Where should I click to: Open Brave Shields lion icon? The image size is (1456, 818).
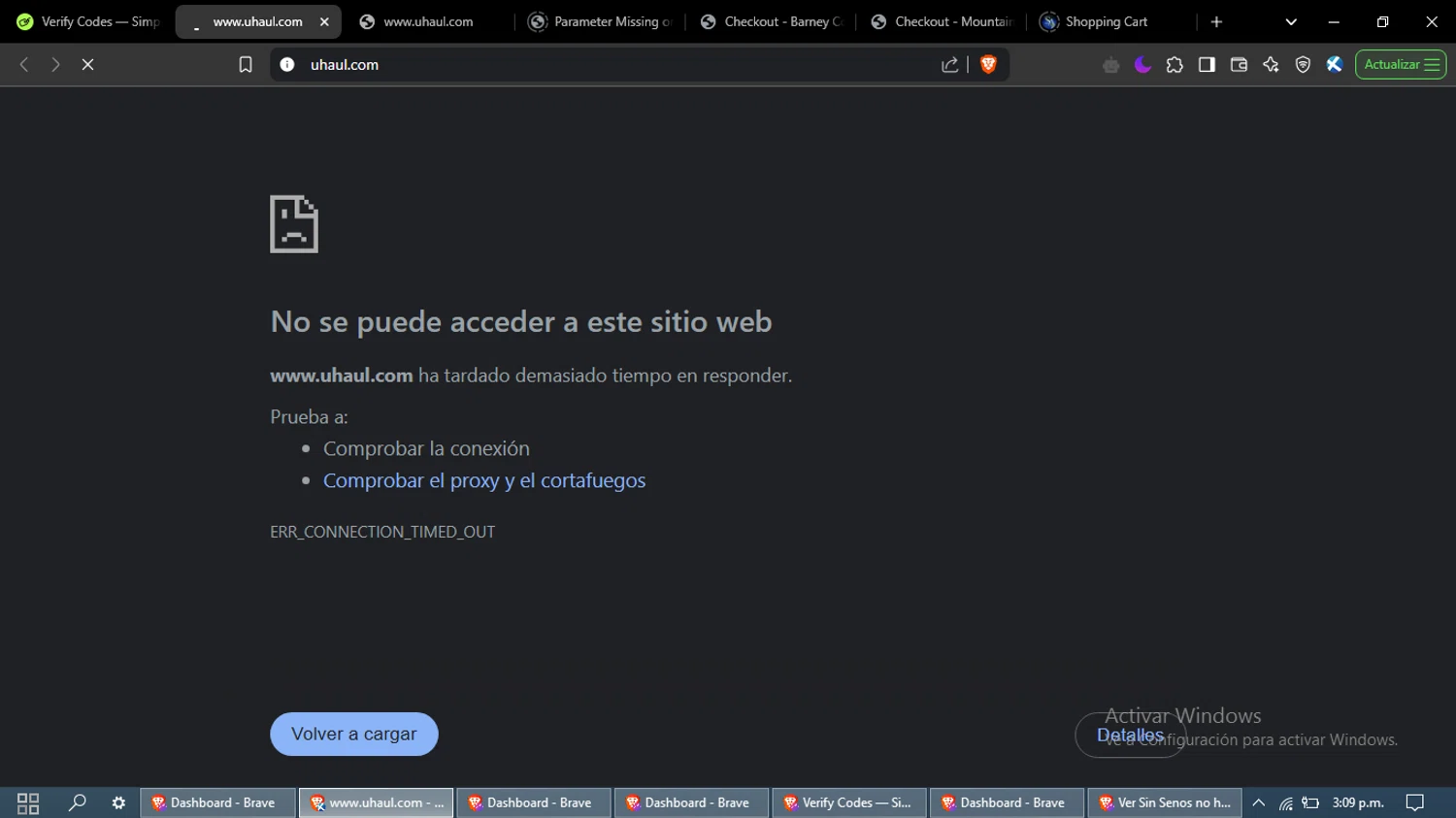[988, 64]
